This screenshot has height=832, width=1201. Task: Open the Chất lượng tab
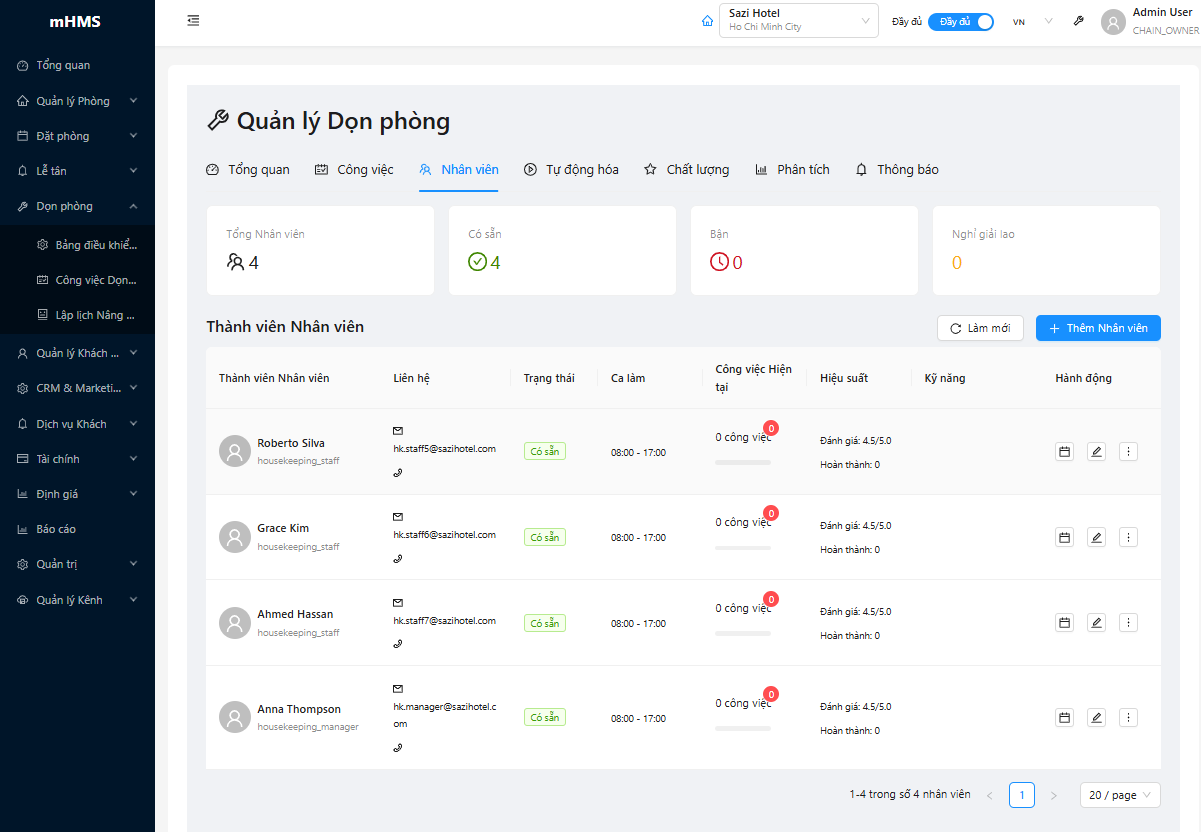click(686, 170)
